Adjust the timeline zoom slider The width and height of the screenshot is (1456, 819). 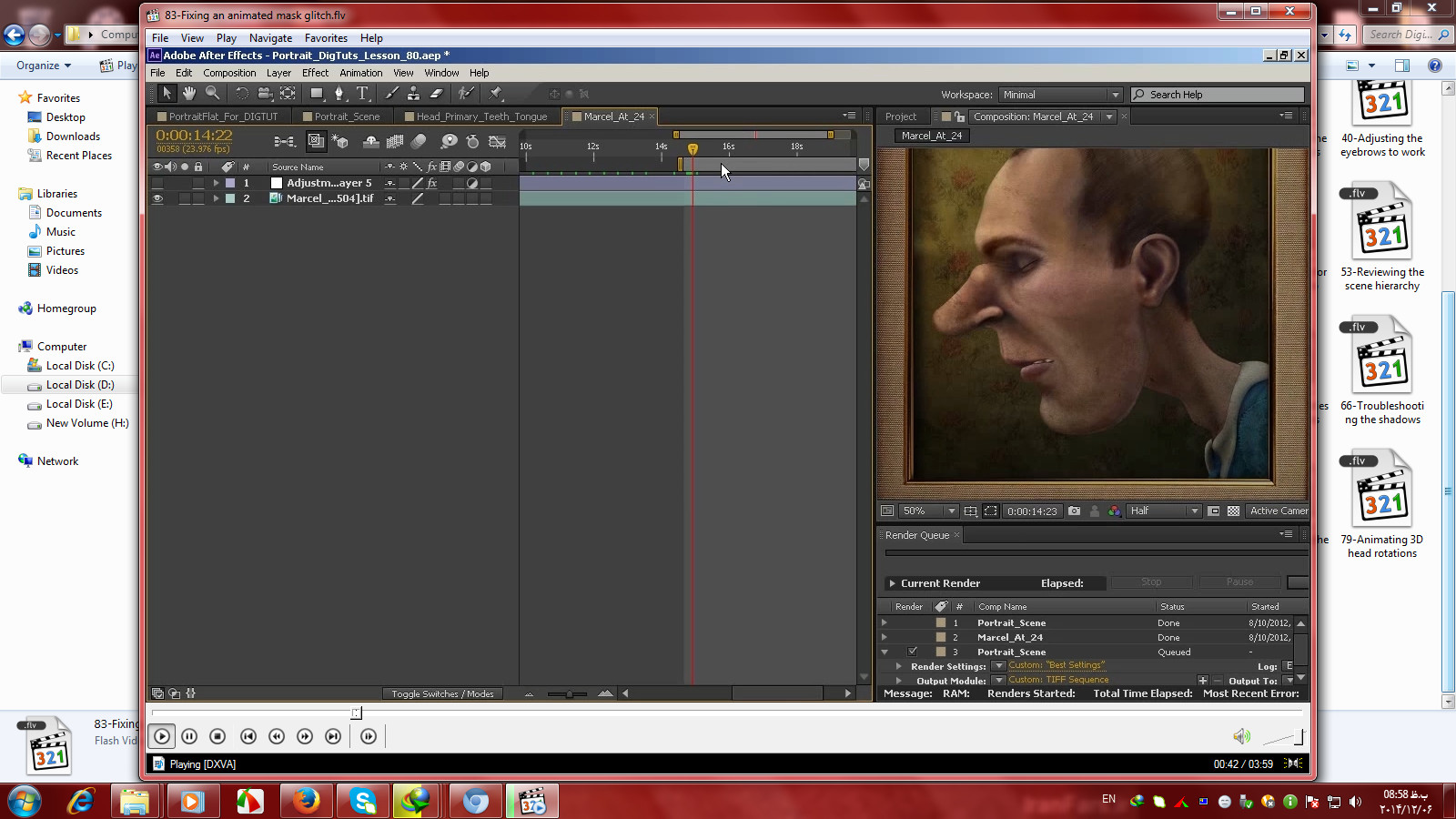pyautogui.click(x=569, y=693)
